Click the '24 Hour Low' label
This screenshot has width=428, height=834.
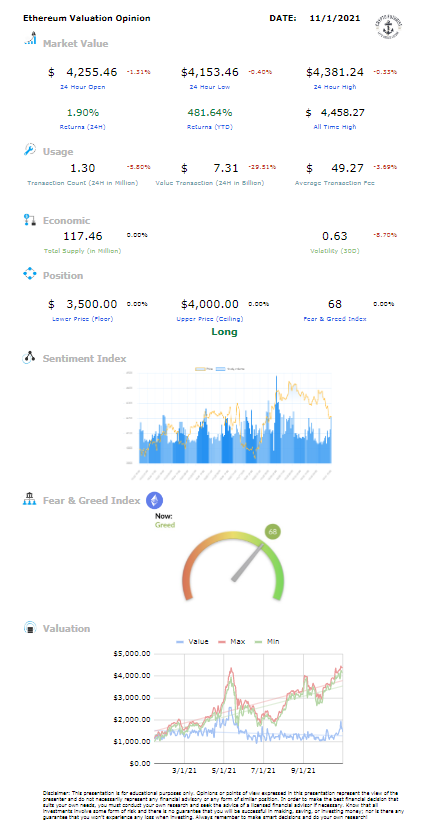coord(209,86)
